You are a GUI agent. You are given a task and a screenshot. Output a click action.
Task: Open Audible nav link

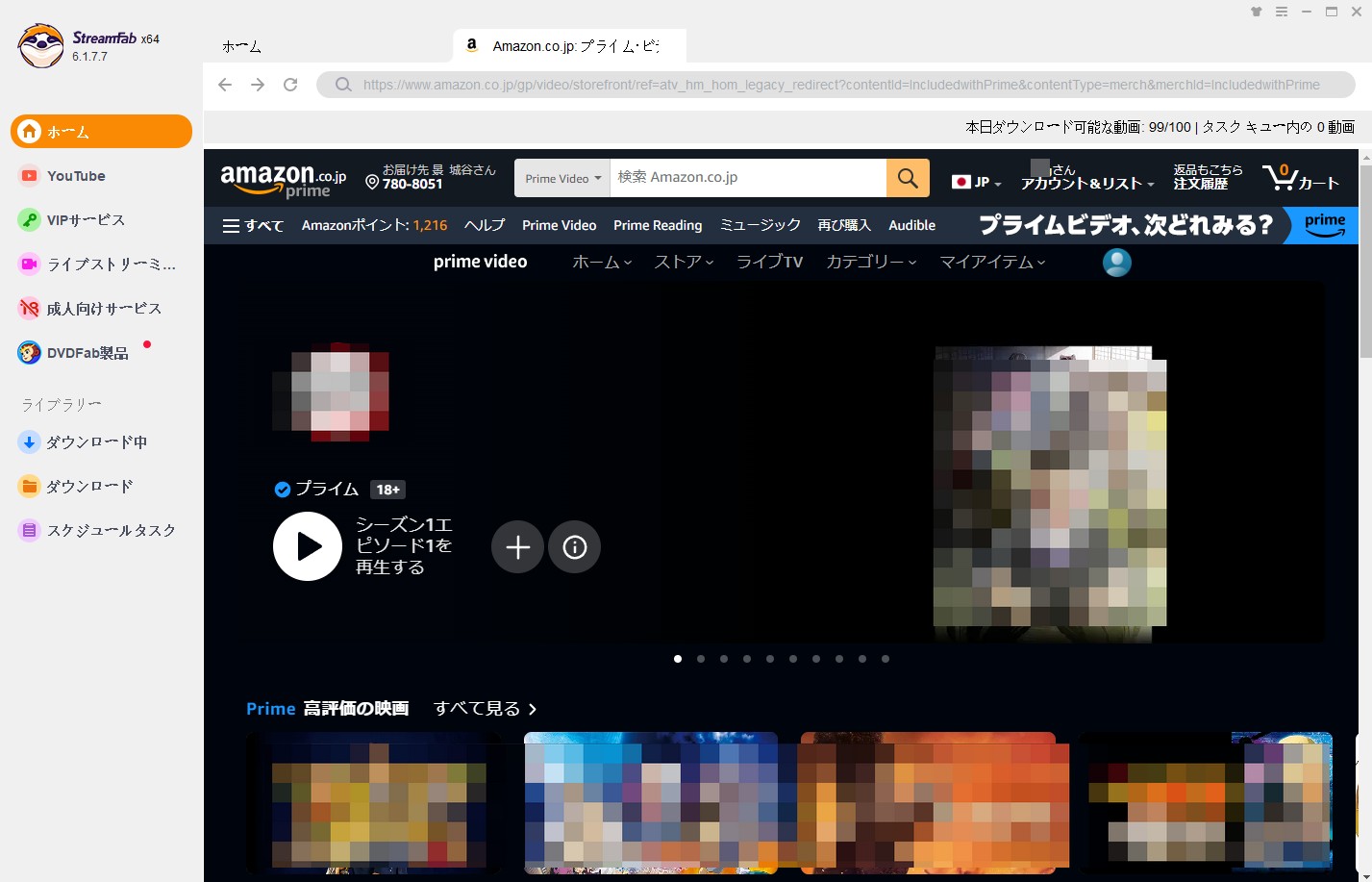click(911, 225)
